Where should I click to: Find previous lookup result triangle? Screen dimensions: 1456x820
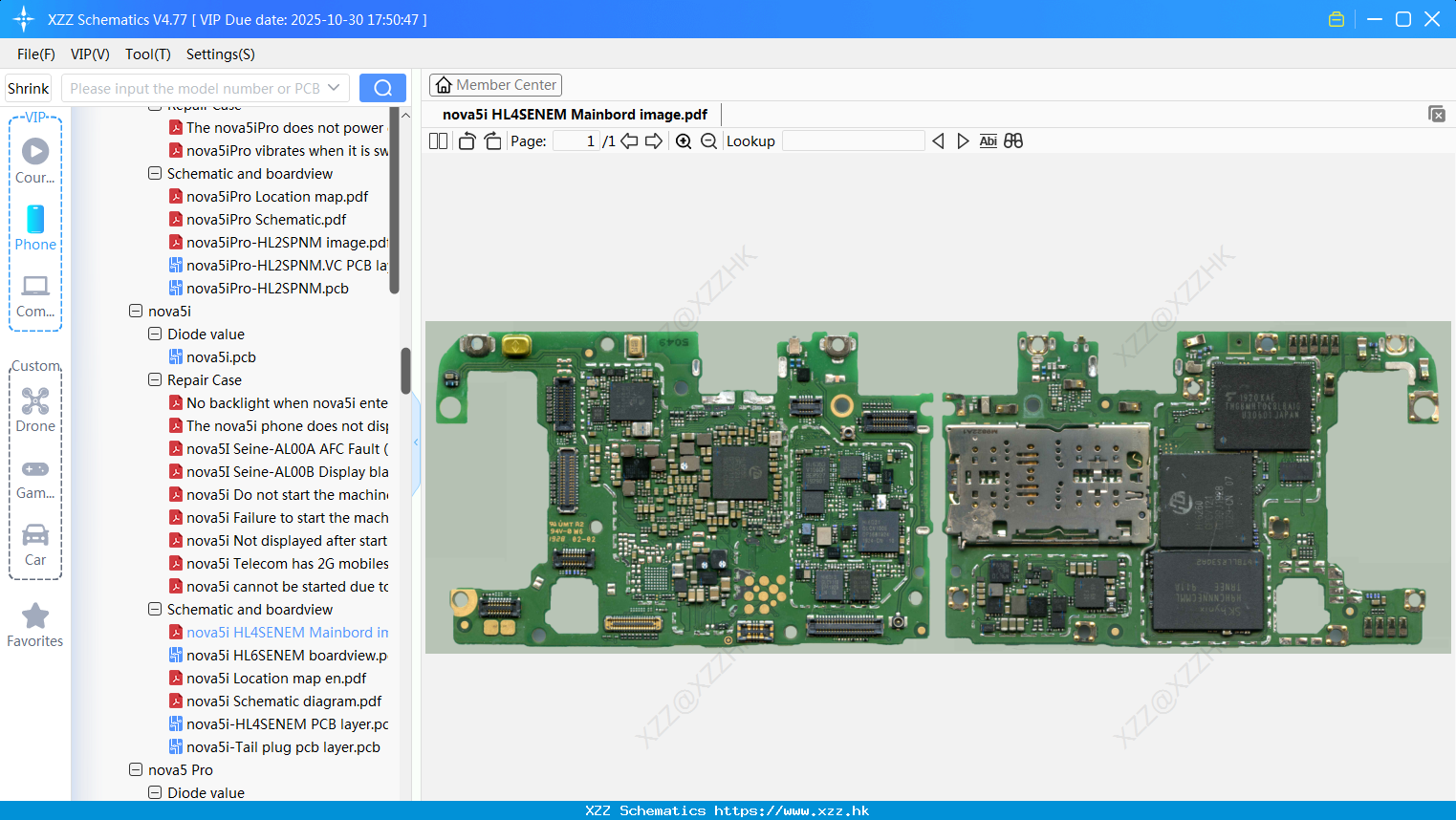coord(938,141)
